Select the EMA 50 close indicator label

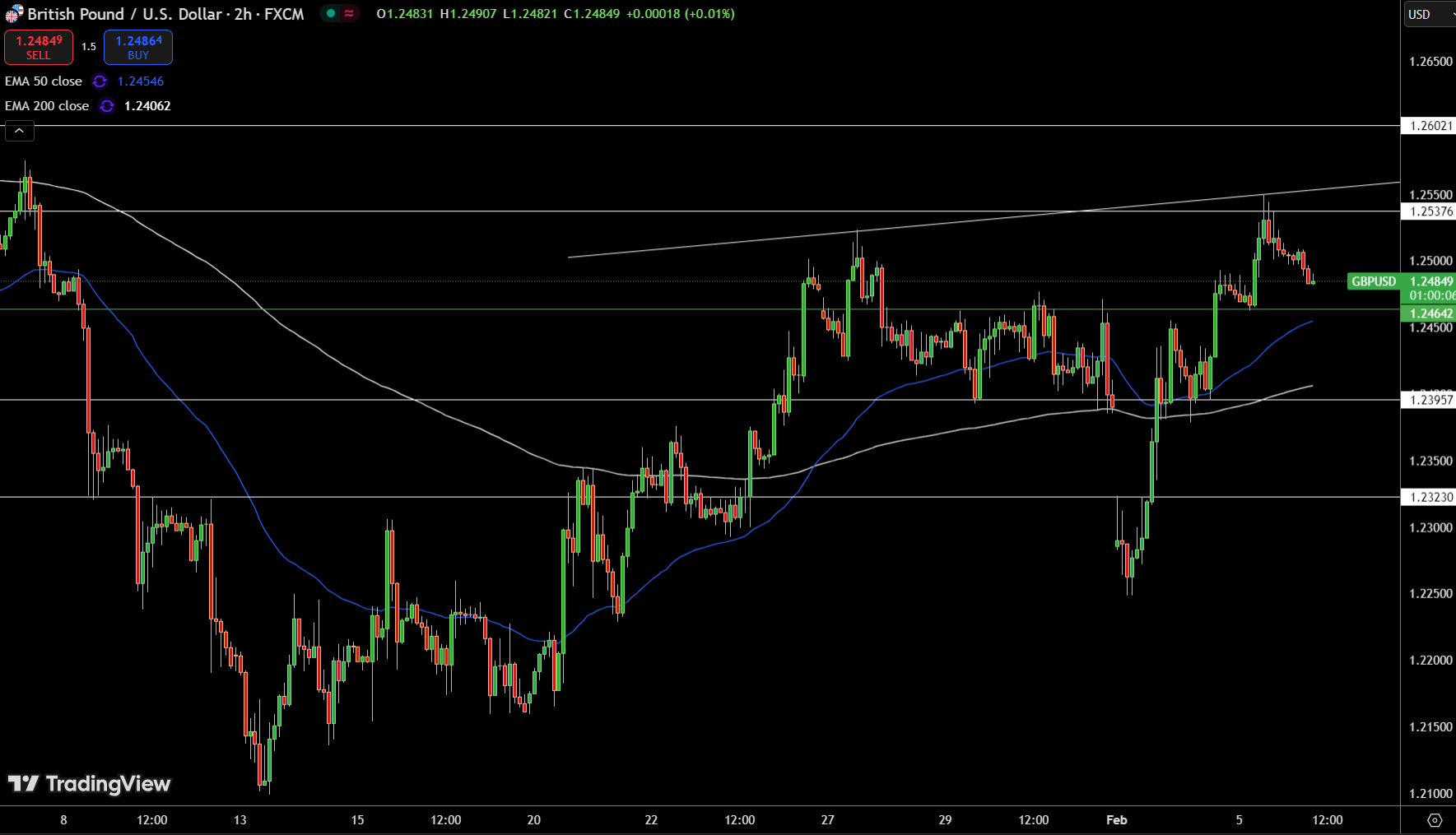tap(44, 81)
